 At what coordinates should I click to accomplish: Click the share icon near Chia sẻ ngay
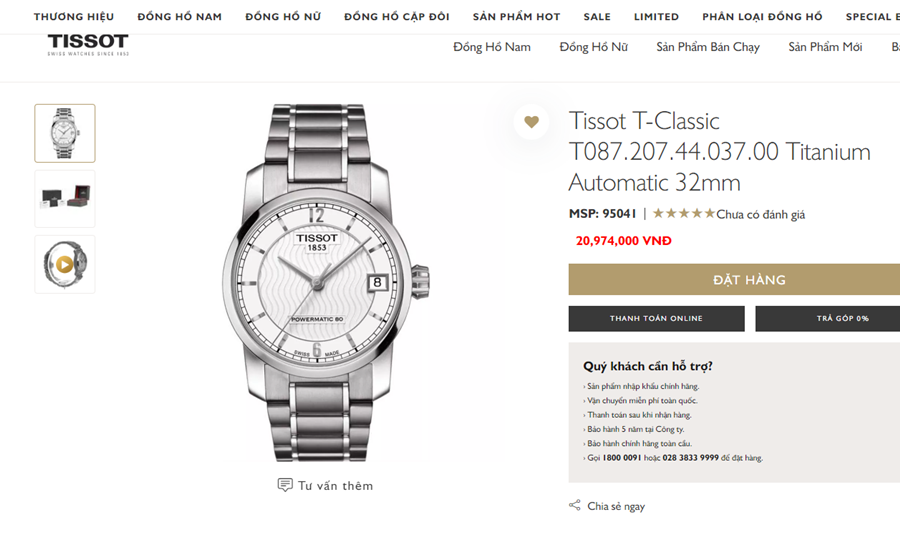pyautogui.click(x=575, y=506)
